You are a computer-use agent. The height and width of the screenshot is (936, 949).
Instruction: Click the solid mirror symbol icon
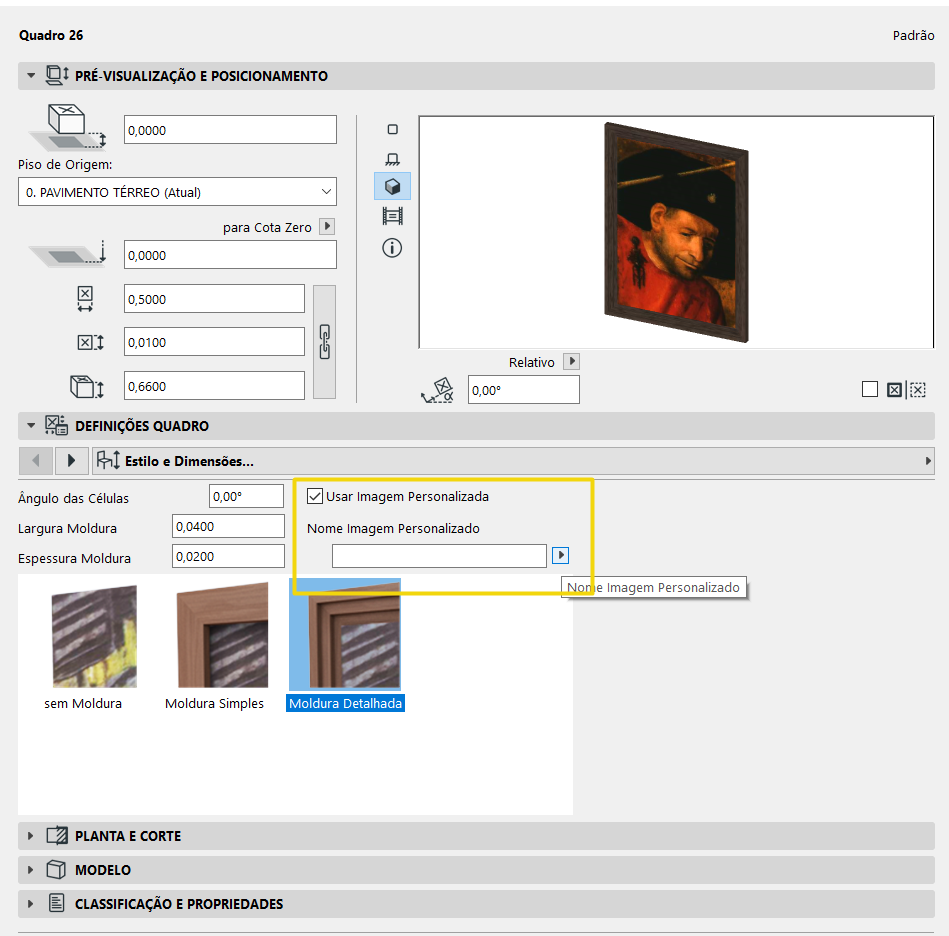coord(895,390)
